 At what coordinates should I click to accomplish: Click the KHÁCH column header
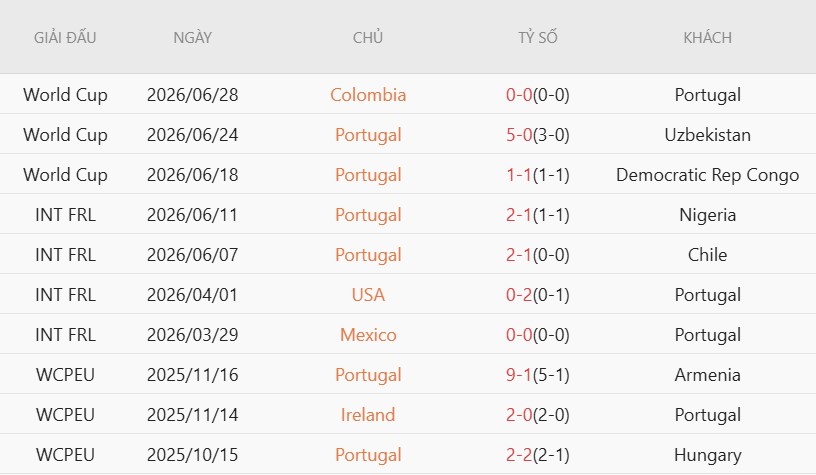click(x=707, y=37)
